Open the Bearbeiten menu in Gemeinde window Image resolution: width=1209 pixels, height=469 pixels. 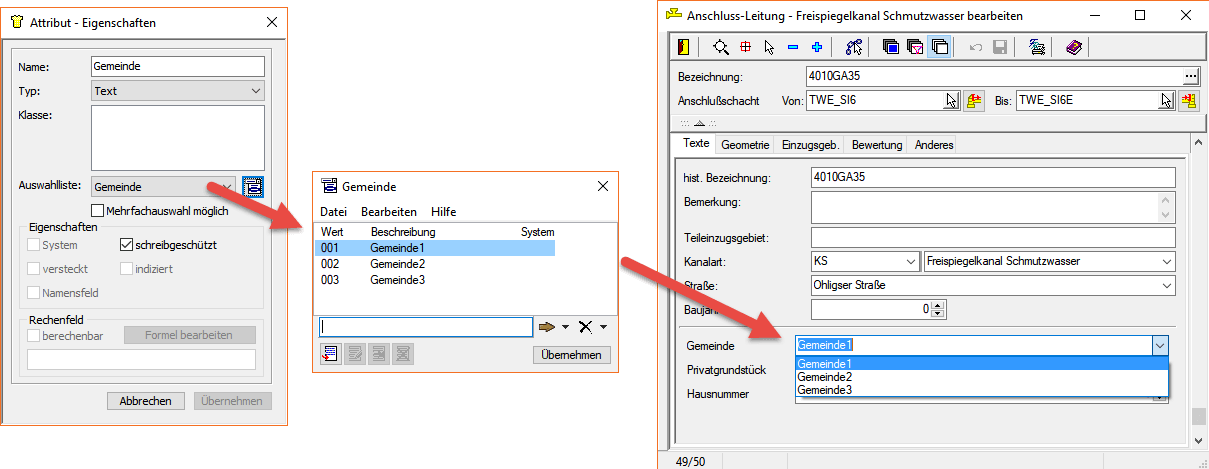(x=388, y=212)
